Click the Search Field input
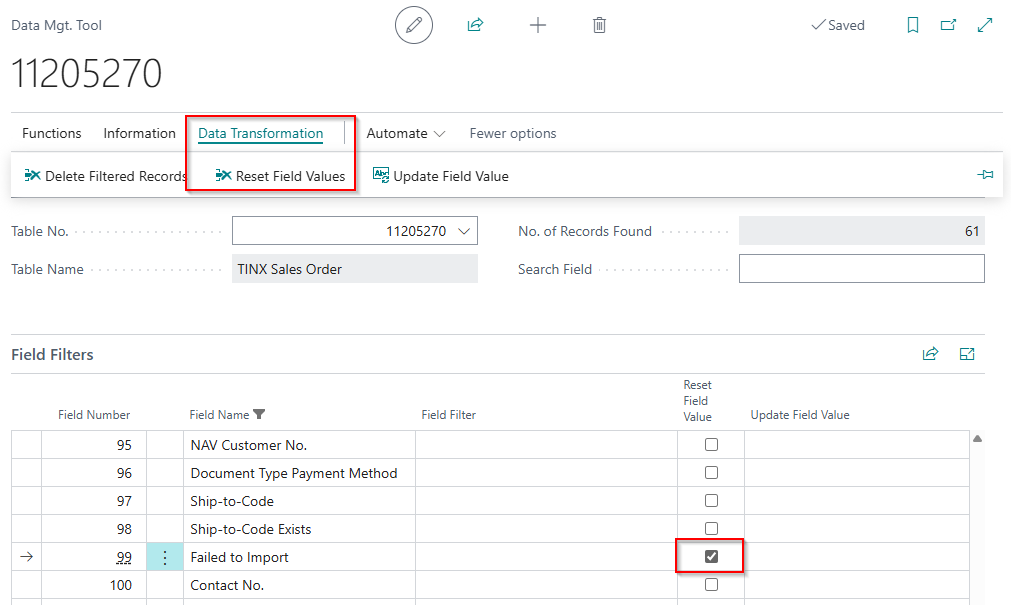 point(861,268)
